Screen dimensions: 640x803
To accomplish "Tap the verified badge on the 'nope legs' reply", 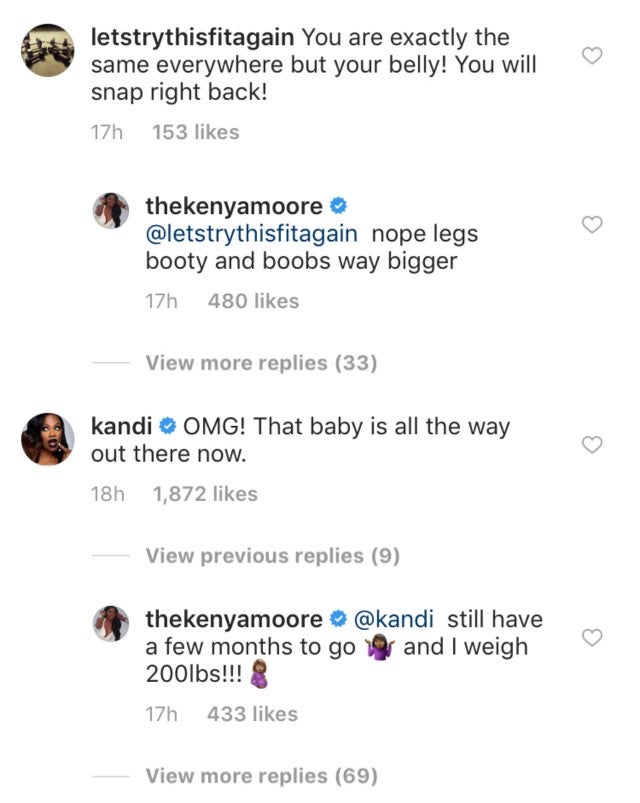I will pos(339,207).
